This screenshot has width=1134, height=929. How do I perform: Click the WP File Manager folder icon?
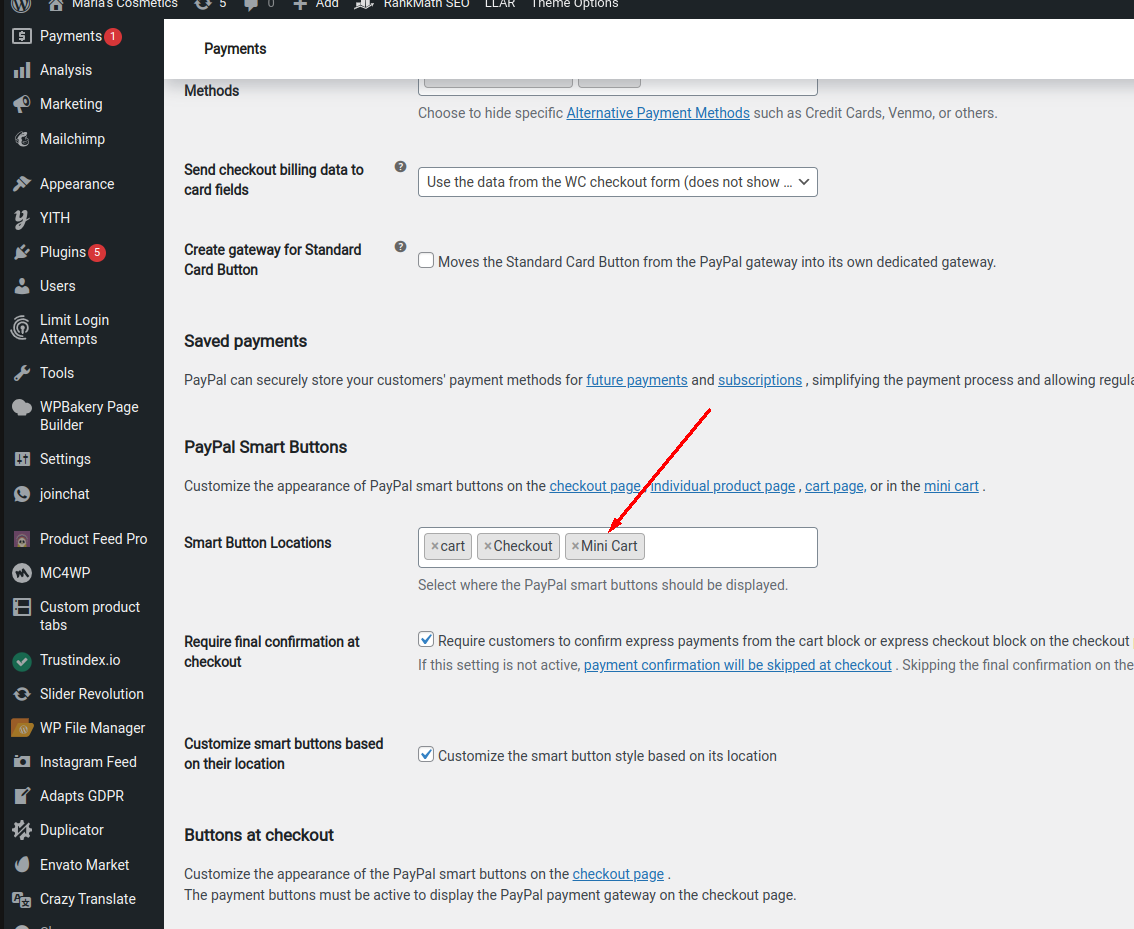click(x=22, y=728)
